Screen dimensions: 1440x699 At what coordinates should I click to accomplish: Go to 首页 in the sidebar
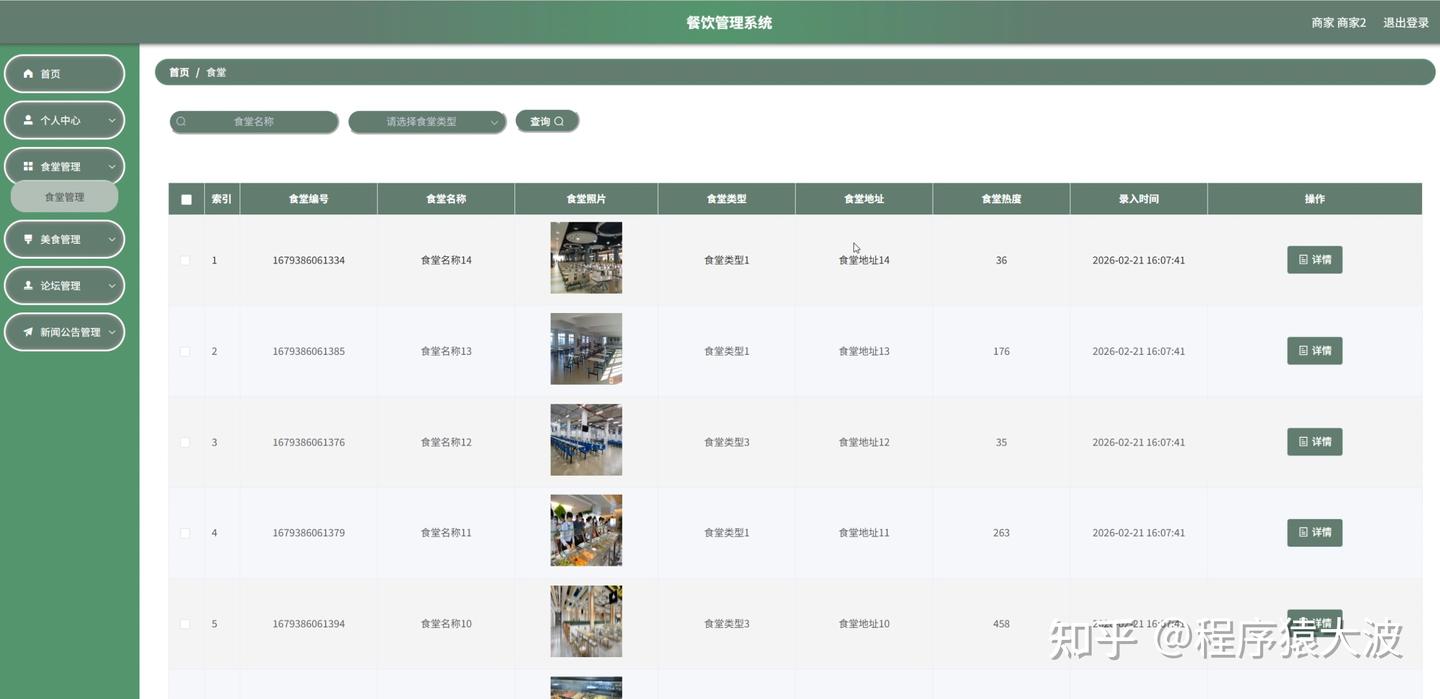coord(64,74)
